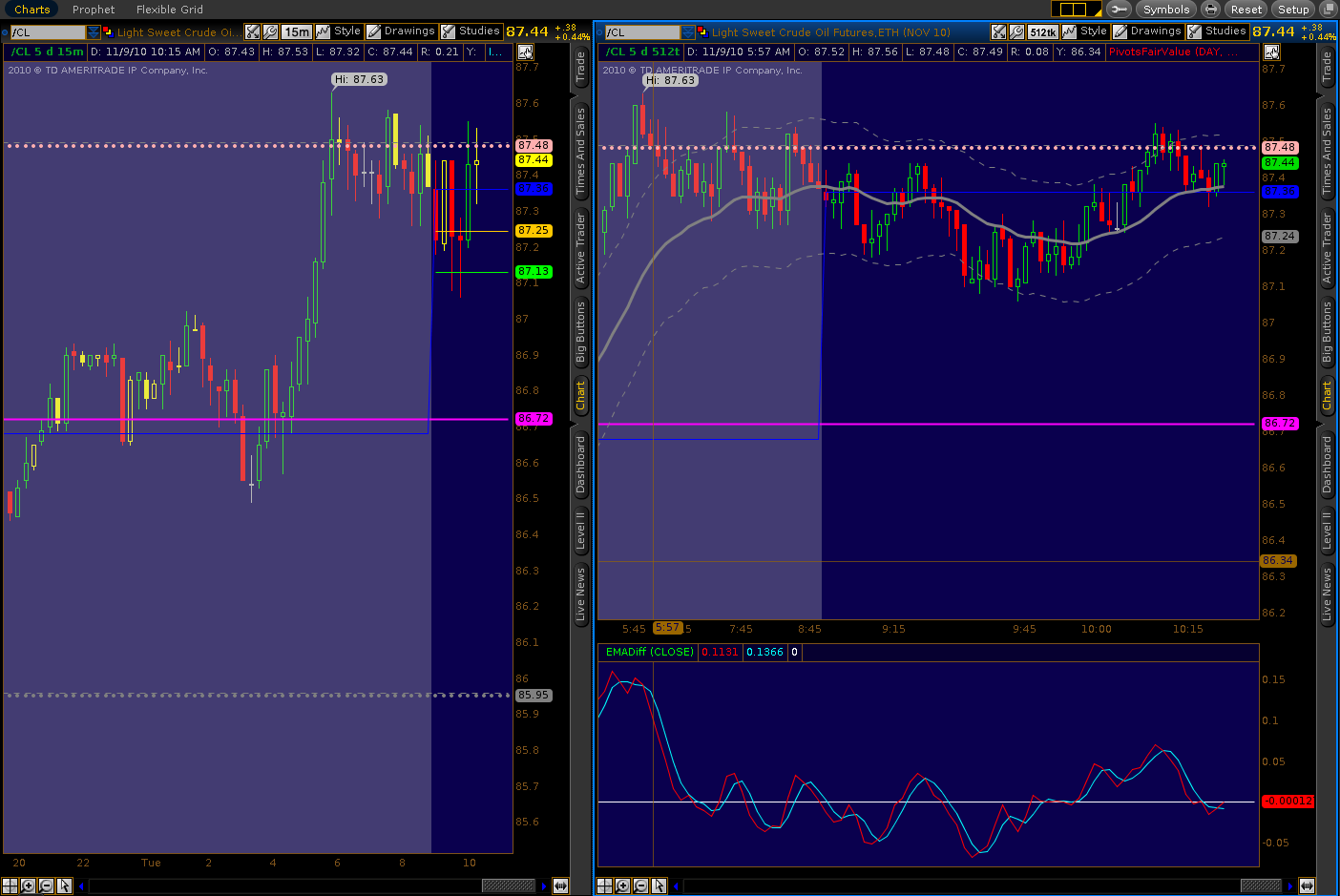Screen dimensions: 1340x896
Task: Click right chart scrollbar thumb
Action: pyautogui.click(x=1261, y=886)
